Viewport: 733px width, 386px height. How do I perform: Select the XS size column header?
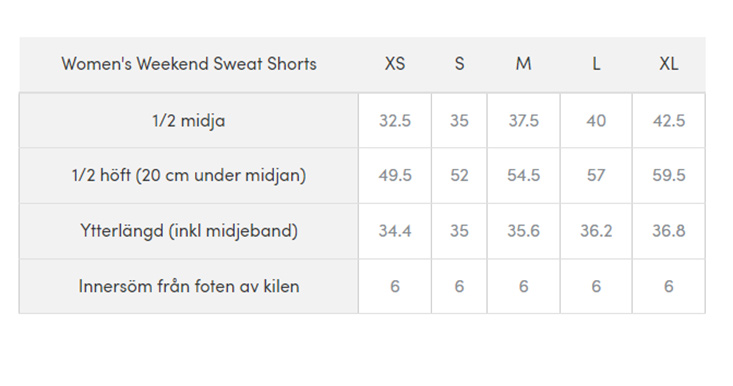(395, 64)
